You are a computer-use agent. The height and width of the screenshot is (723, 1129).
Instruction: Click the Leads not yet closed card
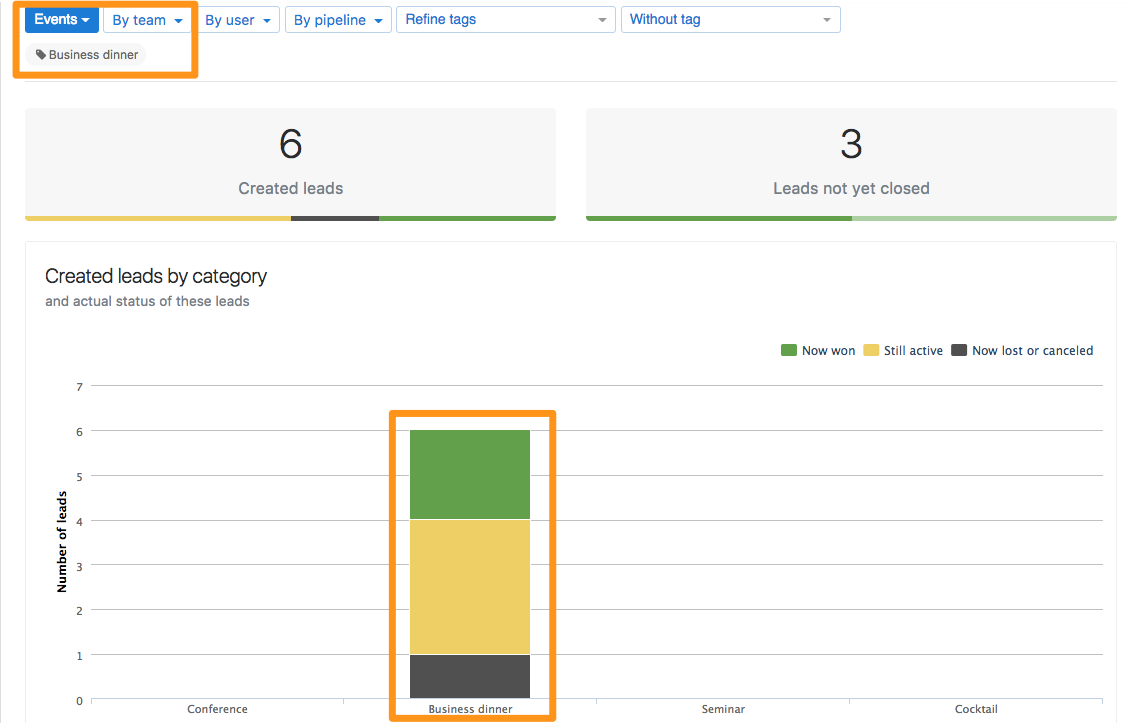(851, 163)
